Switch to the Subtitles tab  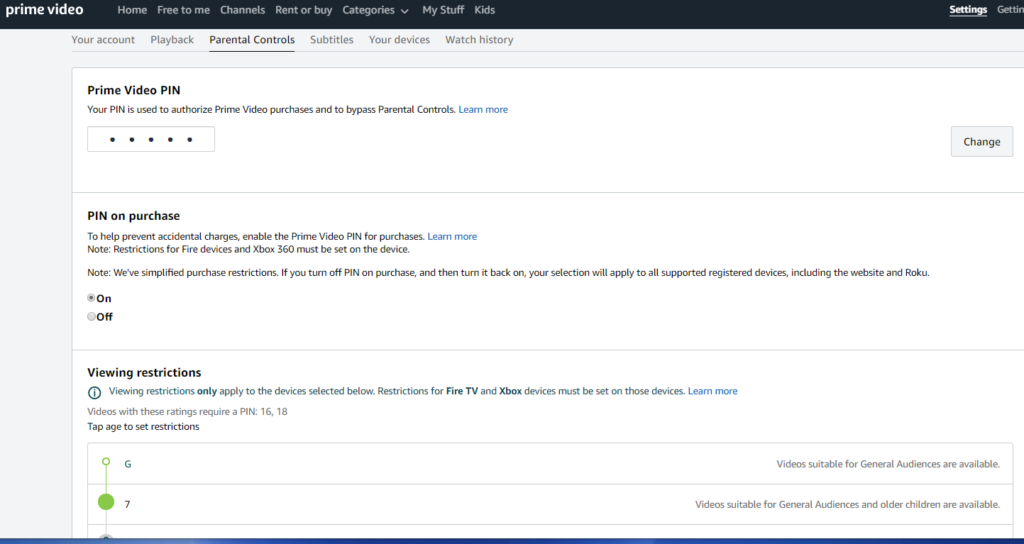332,40
